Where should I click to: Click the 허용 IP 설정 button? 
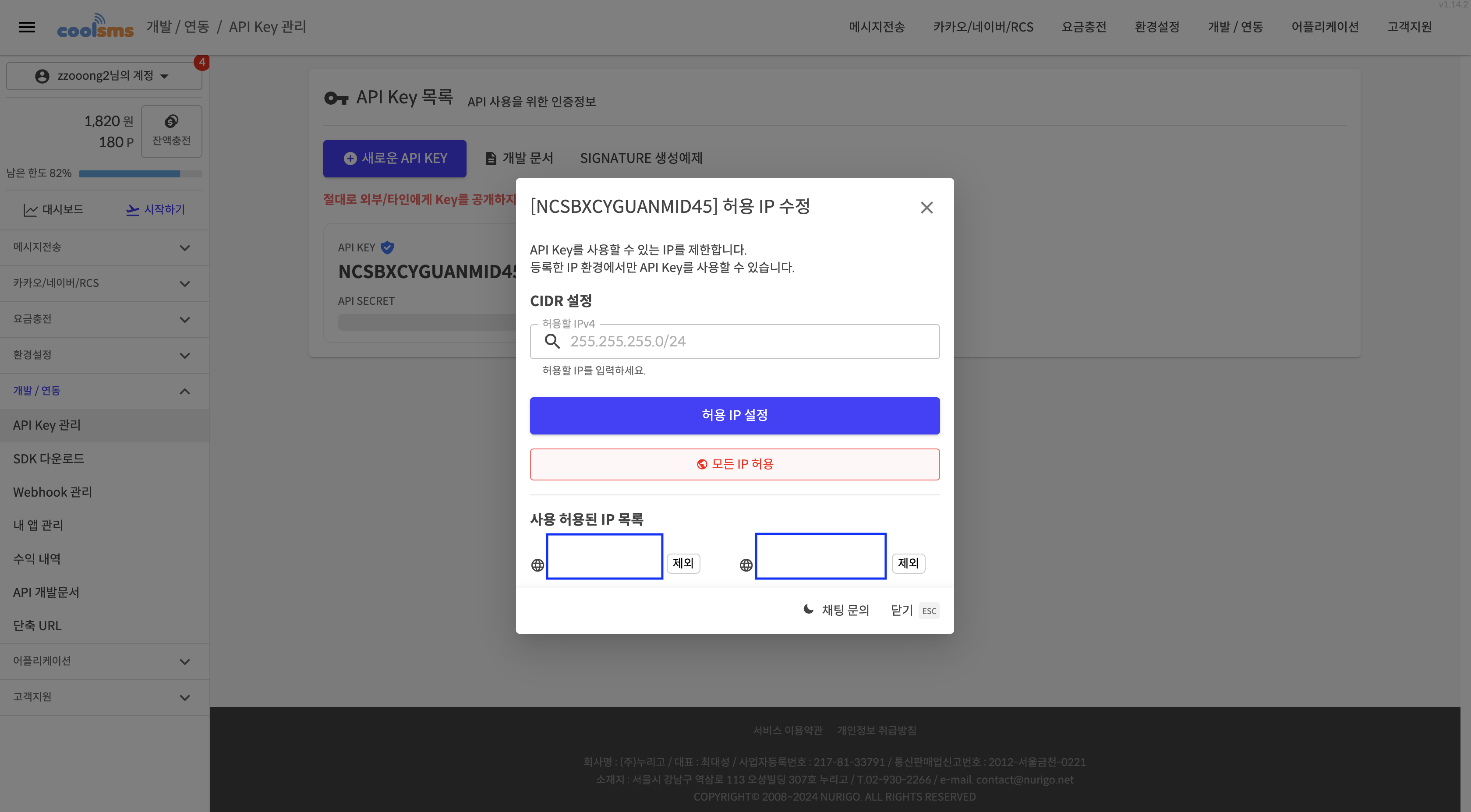click(734, 415)
